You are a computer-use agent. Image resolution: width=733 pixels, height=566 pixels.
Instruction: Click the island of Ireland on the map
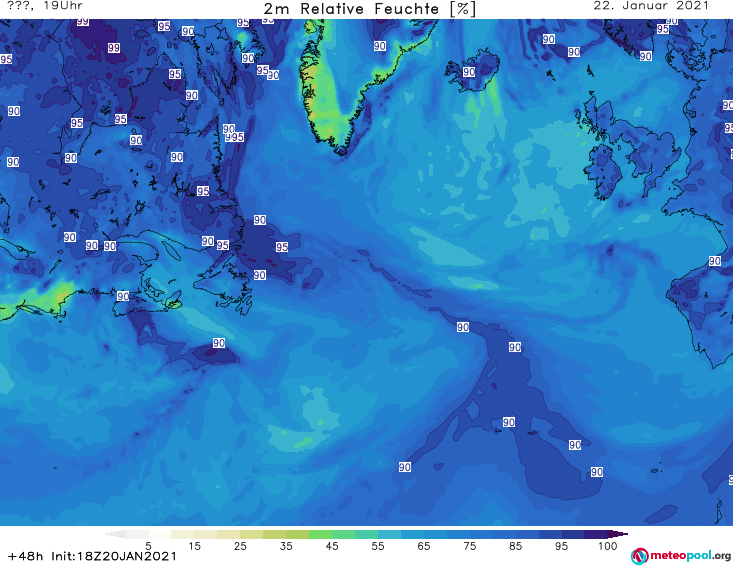603,171
